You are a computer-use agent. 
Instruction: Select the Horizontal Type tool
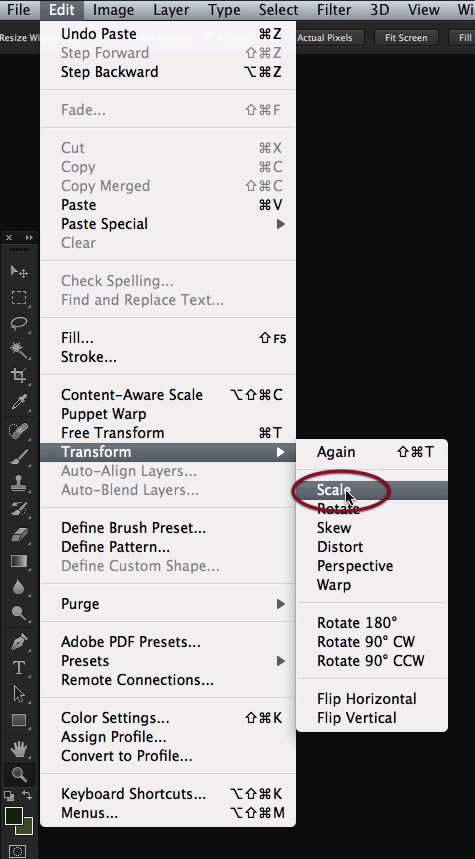(x=19, y=667)
